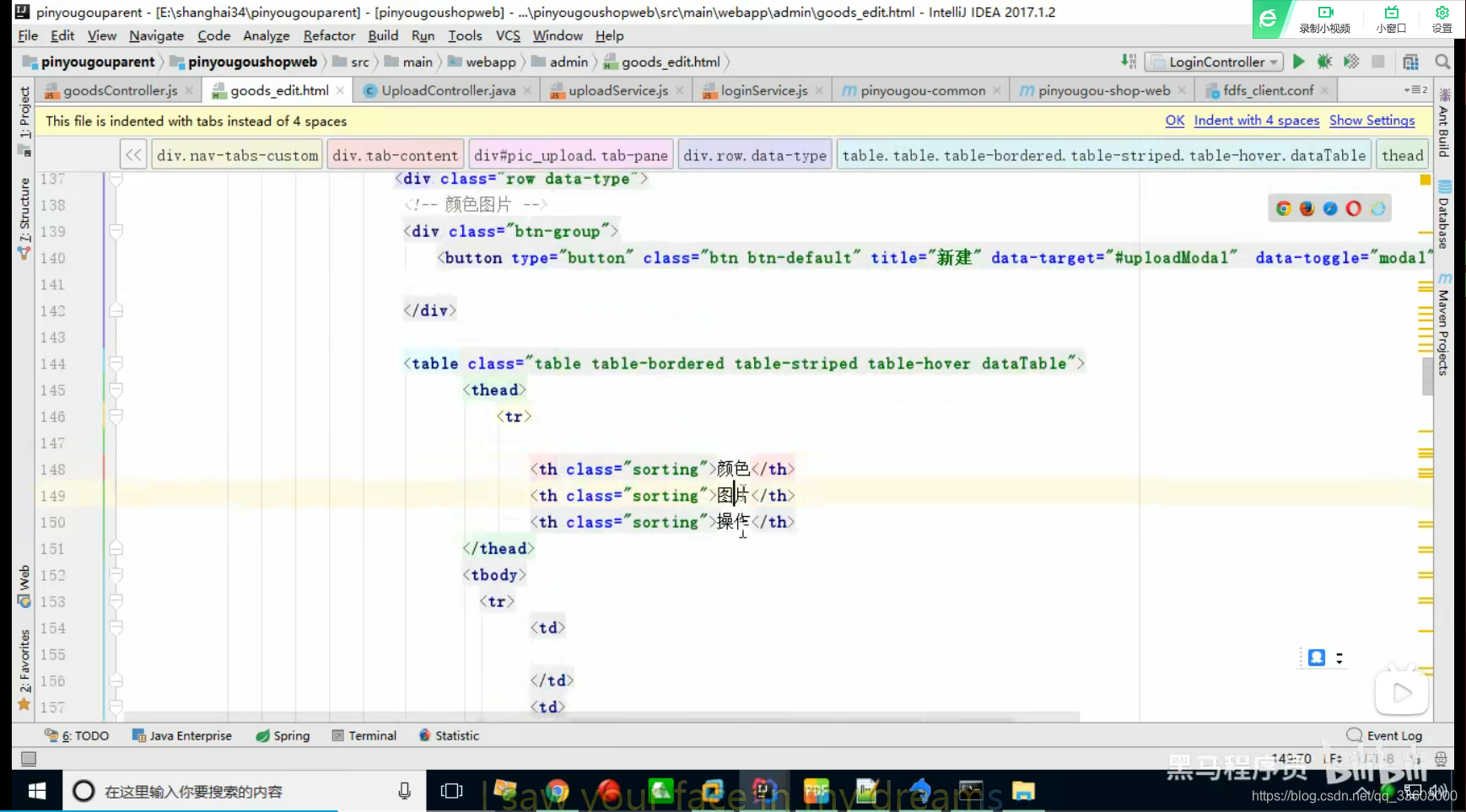The height and width of the screenshot is (812, 1466).
Task: Open the LoginController run configuration dropdown
Action: point(1215,62)
